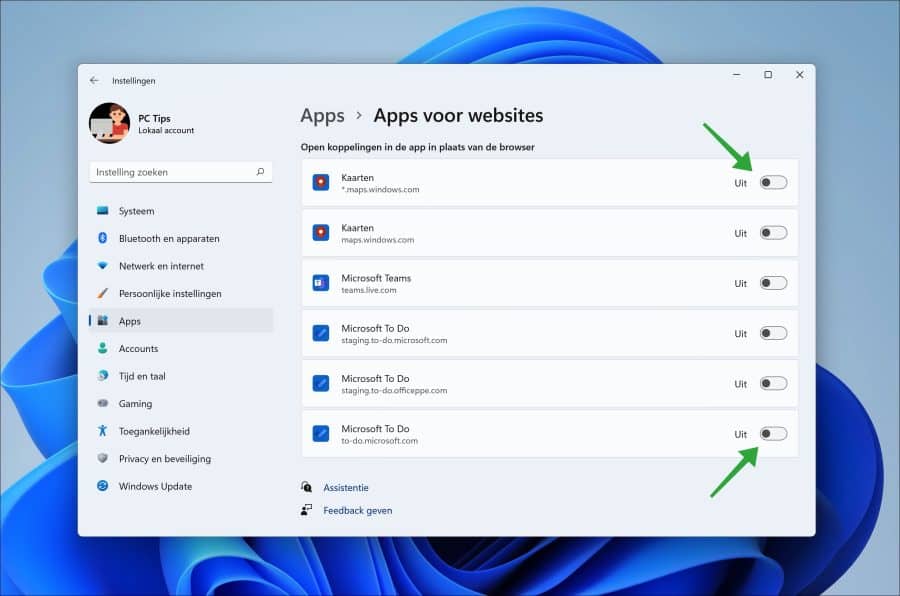Click To Do icon for staging.to-do.officeppe.com

click(x=321, y=384)
